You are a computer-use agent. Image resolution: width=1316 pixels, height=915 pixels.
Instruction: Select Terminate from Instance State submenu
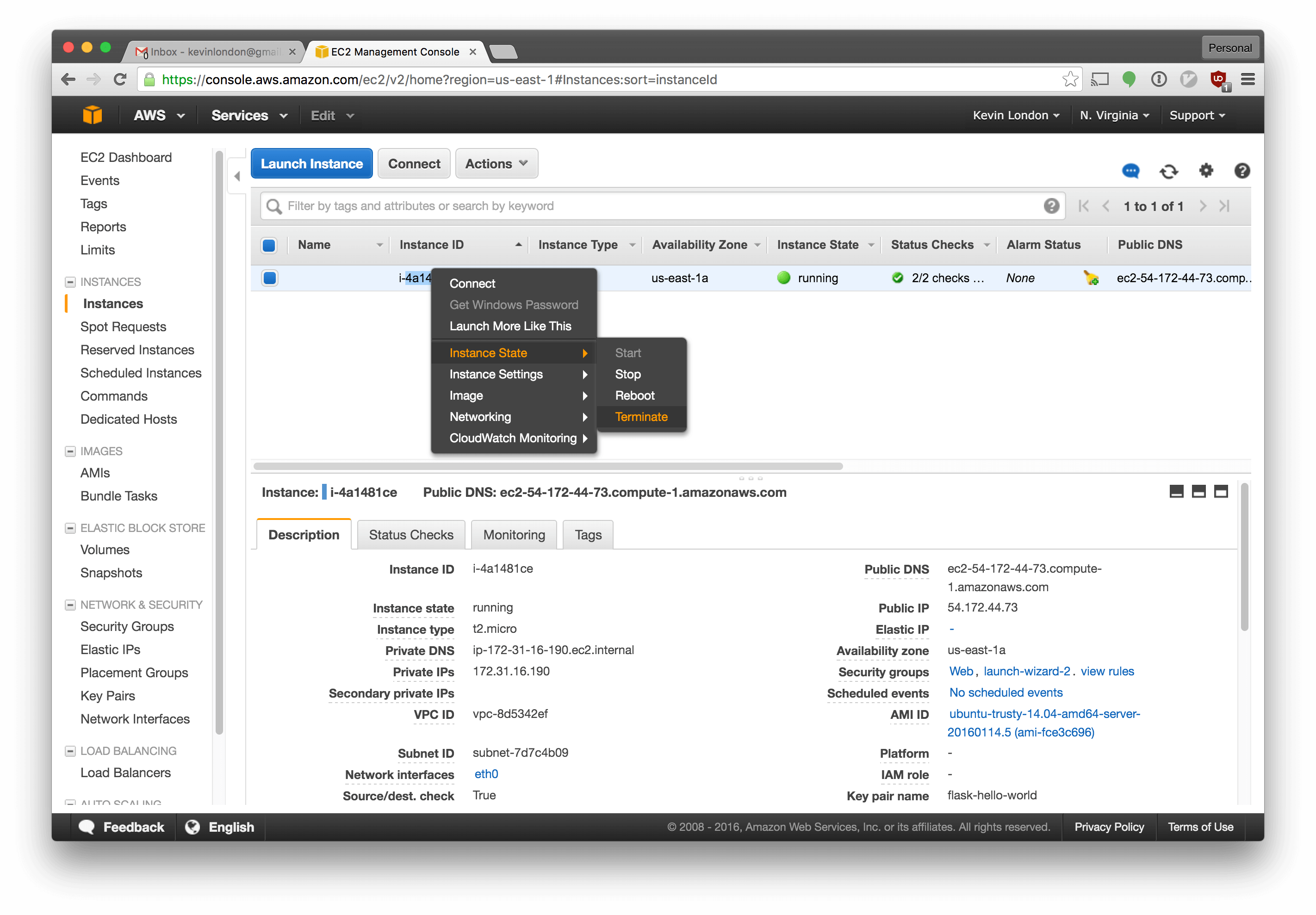coord(641,417)
